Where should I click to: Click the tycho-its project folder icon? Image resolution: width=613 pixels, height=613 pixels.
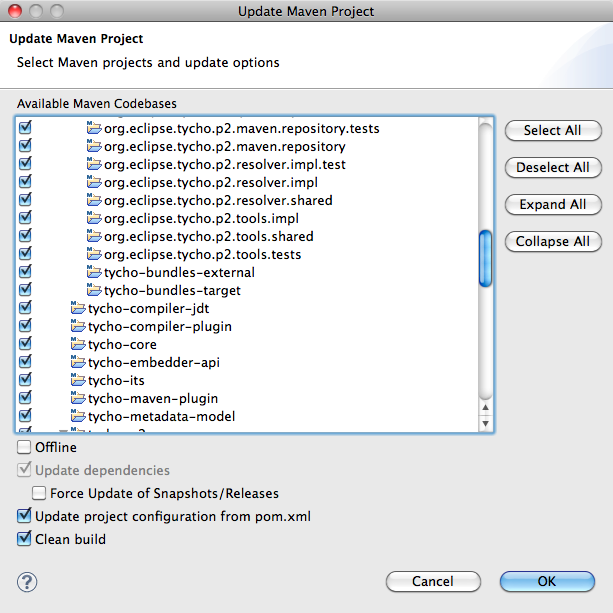click(x=79, y=380)
